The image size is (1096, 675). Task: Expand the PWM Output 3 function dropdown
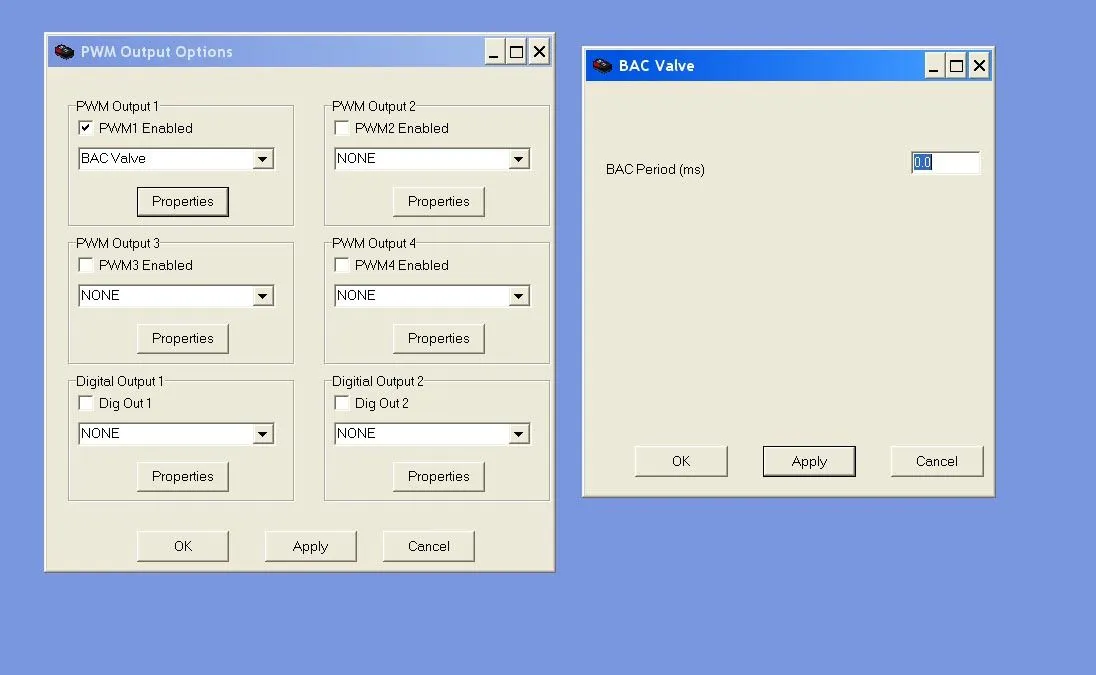click(262, 296)
